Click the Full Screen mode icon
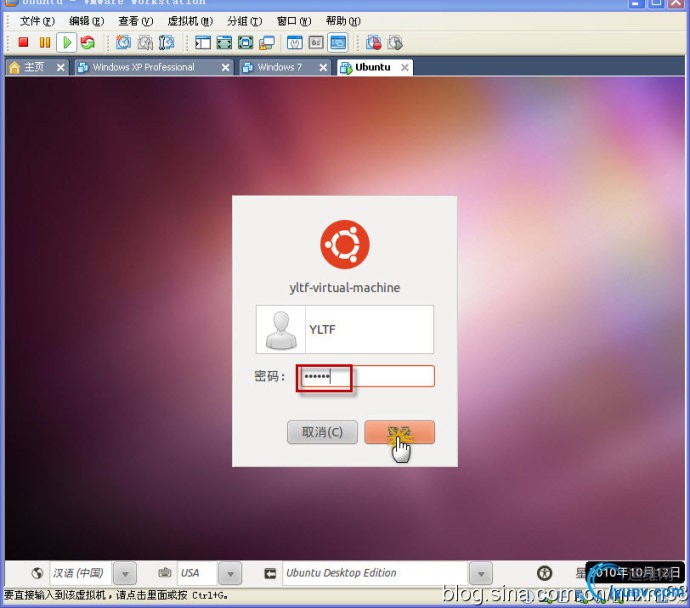690x608 pixels. 246,43
